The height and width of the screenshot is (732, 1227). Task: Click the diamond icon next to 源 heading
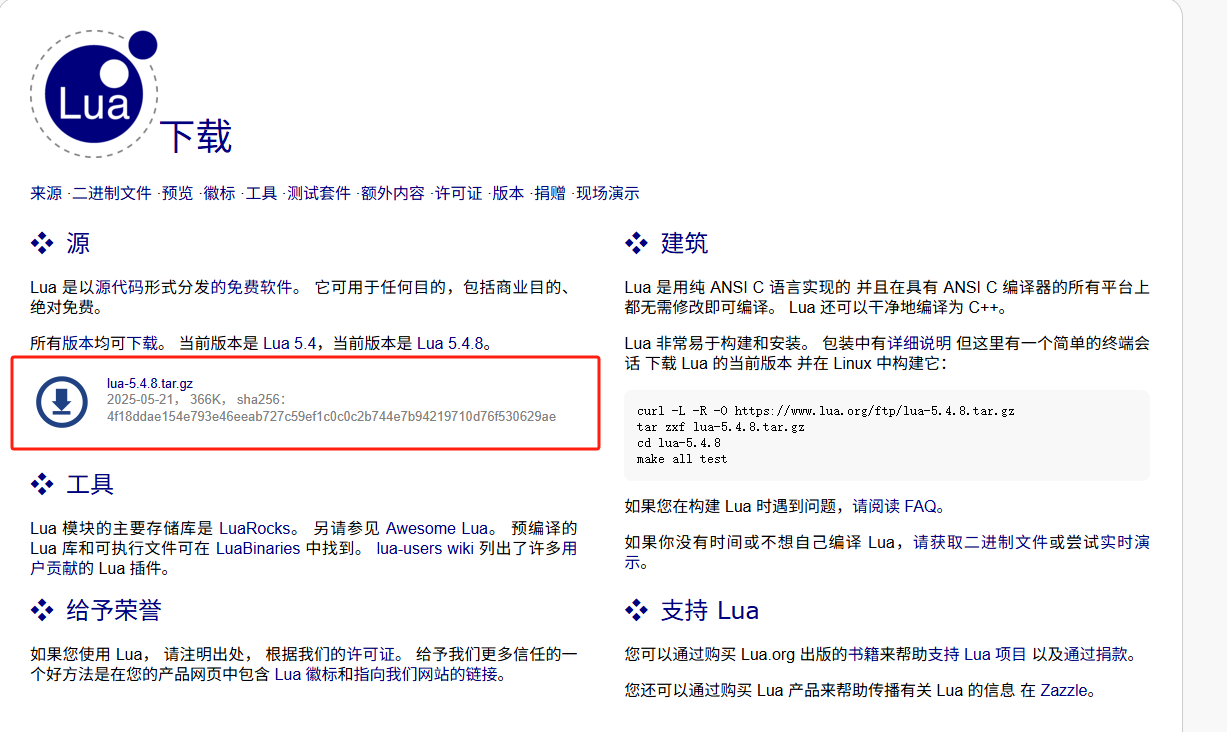click(x=40, y=241)
